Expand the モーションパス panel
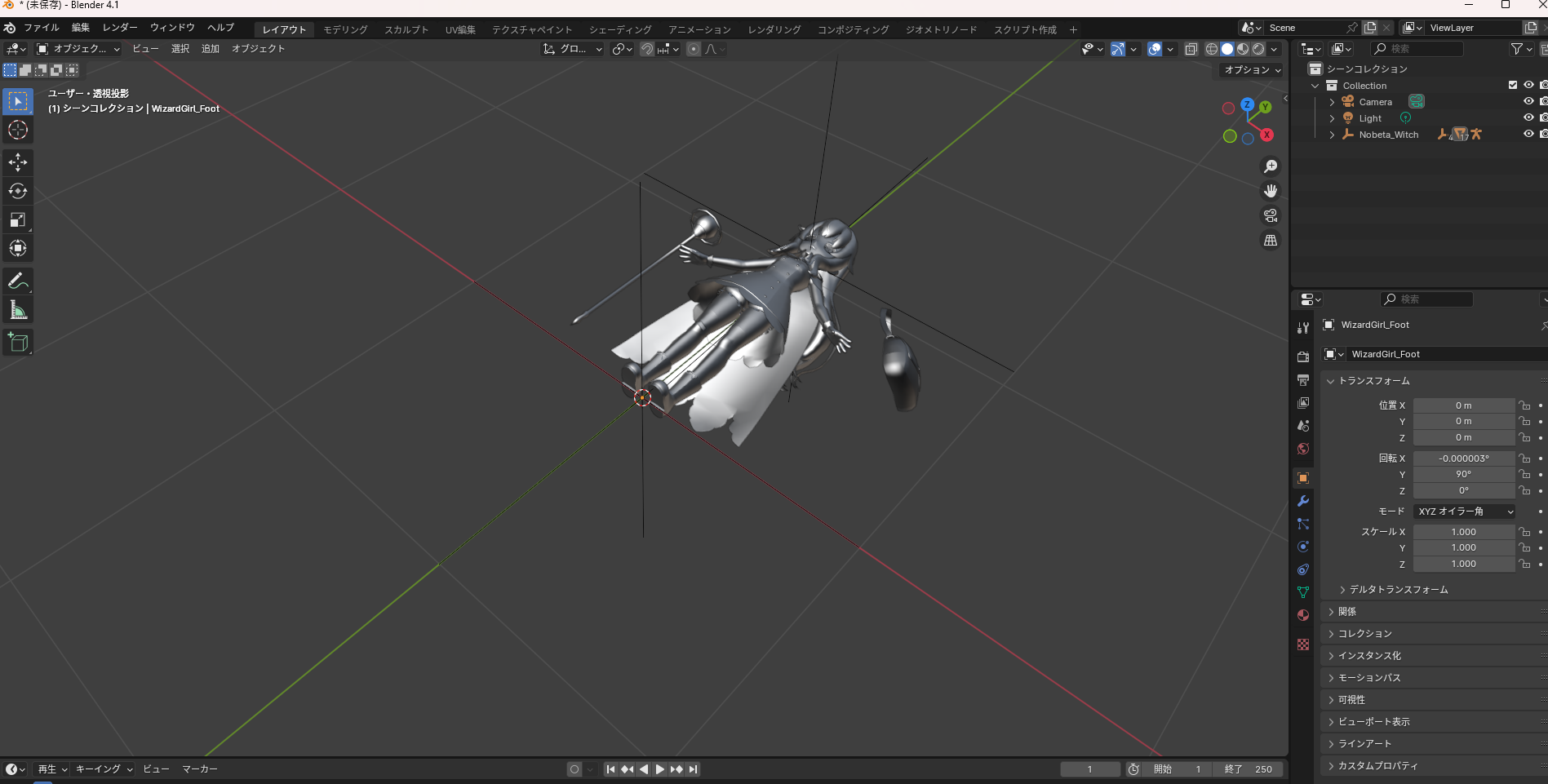Image resolution: width=1548 pixels, height=784 pixels. point(1368,678)
